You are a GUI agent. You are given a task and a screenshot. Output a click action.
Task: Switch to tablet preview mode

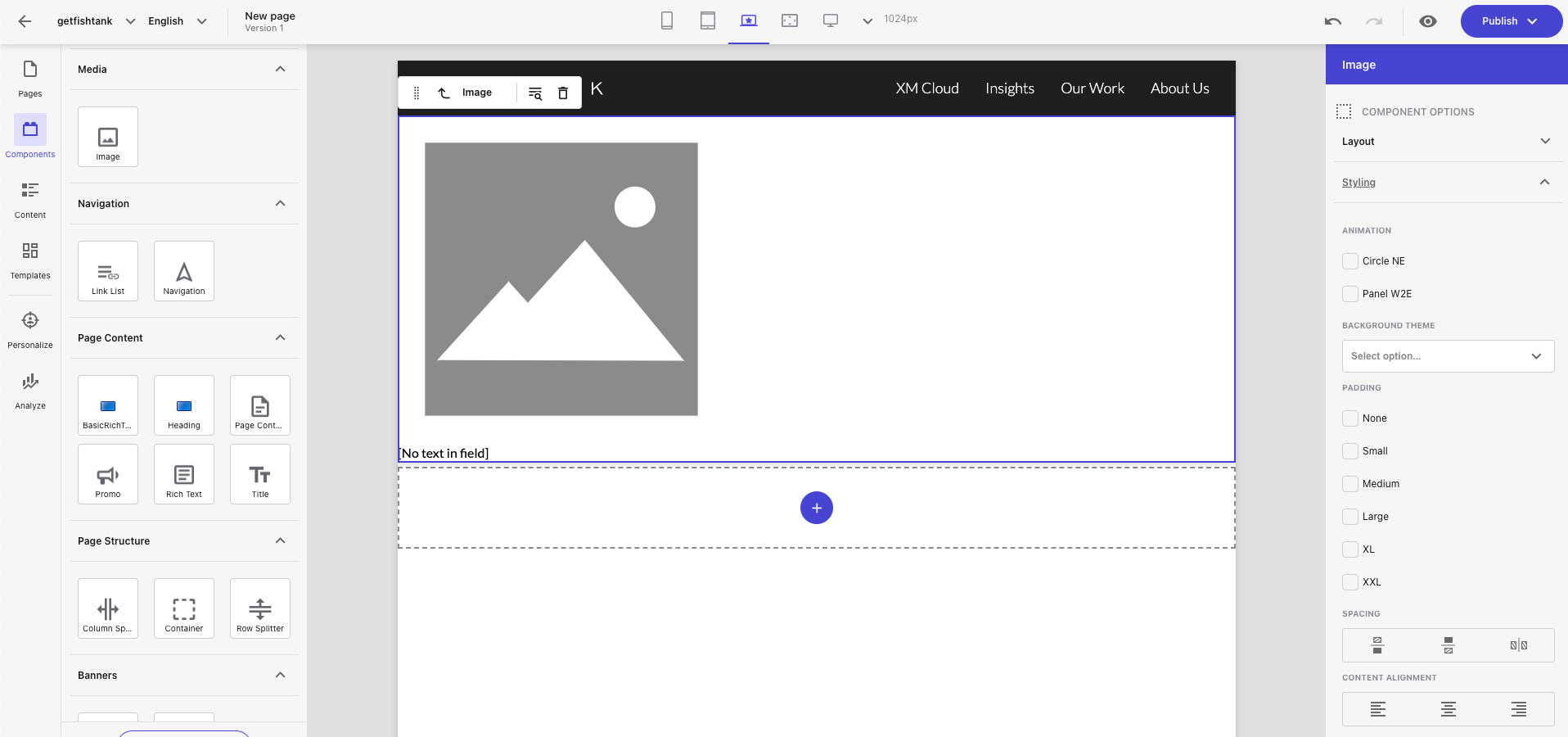(706, 20)
